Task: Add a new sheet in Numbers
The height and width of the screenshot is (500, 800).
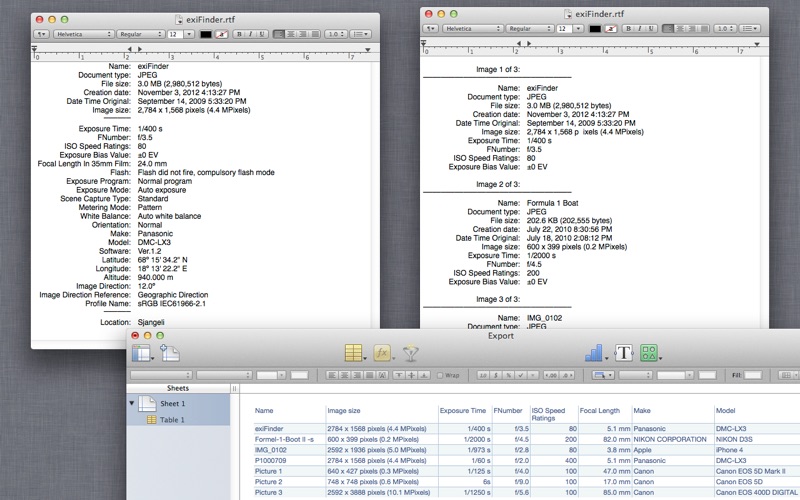Action: click(x=170, y=353)
